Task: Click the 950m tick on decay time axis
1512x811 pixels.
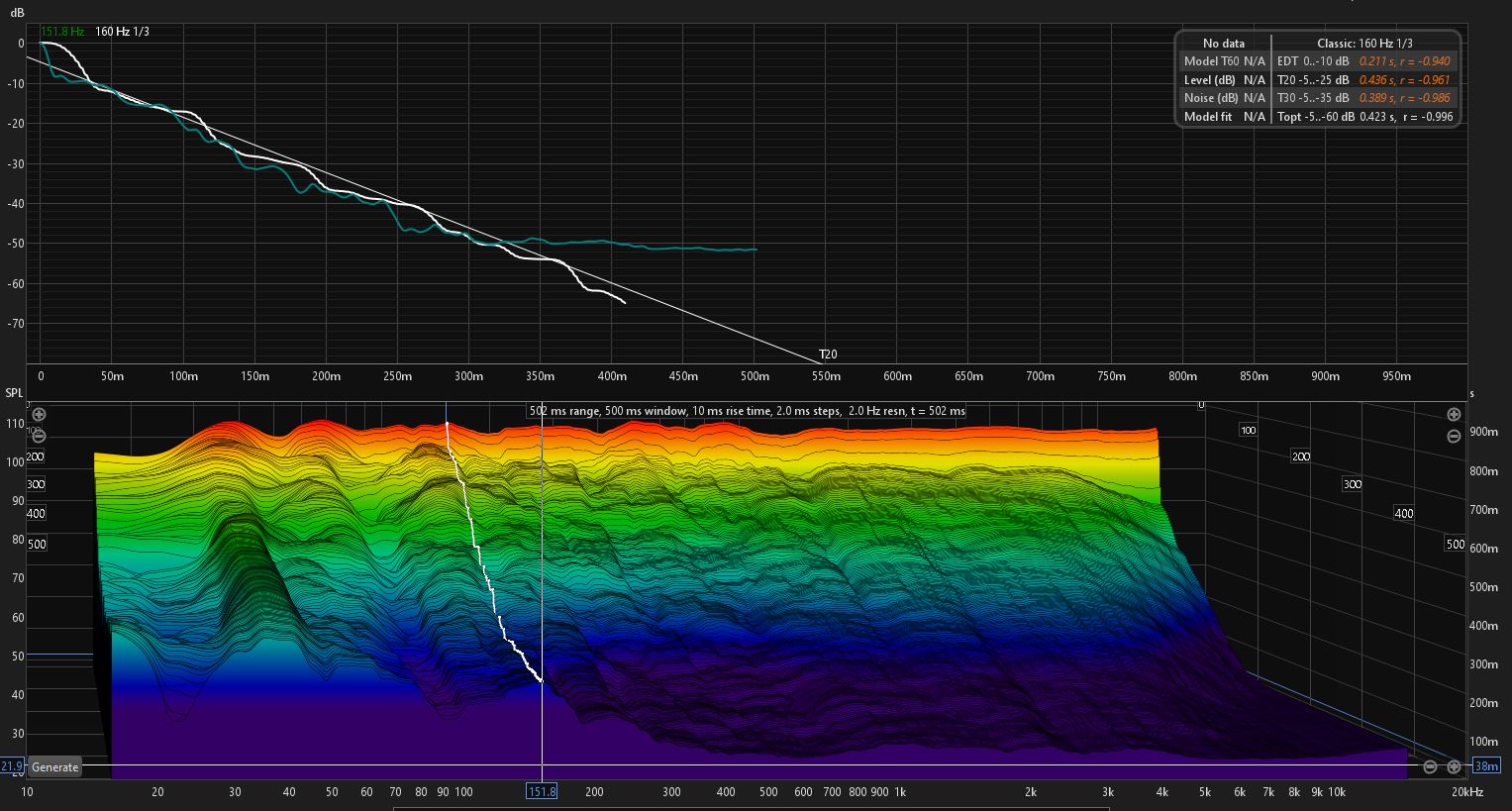Action: click(1396, 376)
